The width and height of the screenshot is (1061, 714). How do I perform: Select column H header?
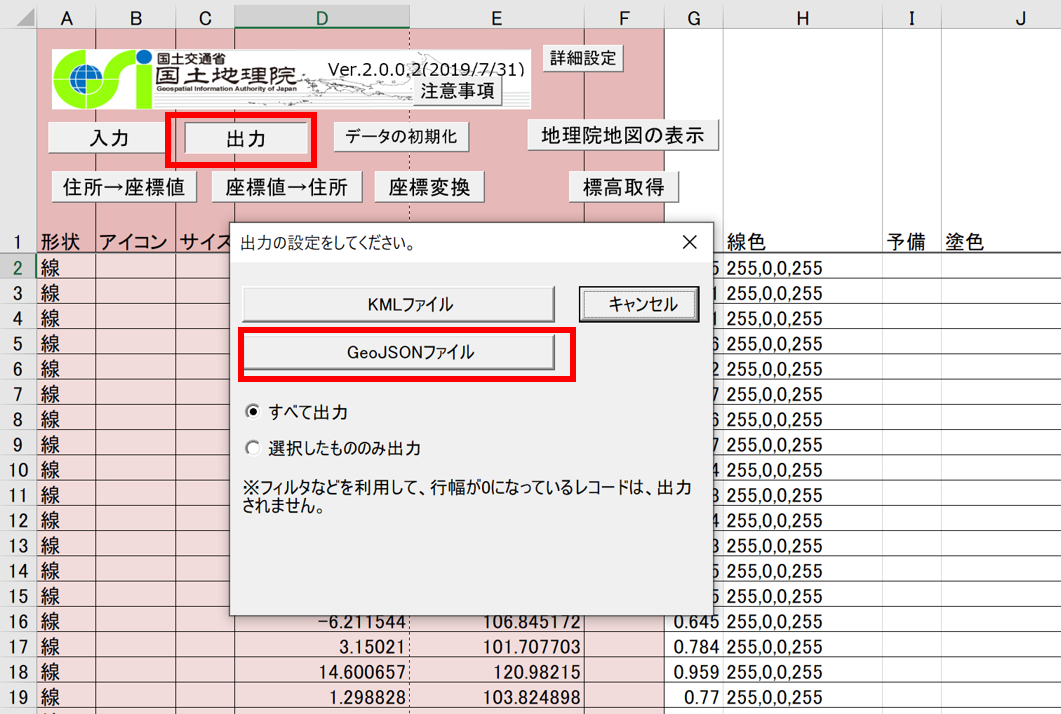pyautogui.click(x=803, y=18)
